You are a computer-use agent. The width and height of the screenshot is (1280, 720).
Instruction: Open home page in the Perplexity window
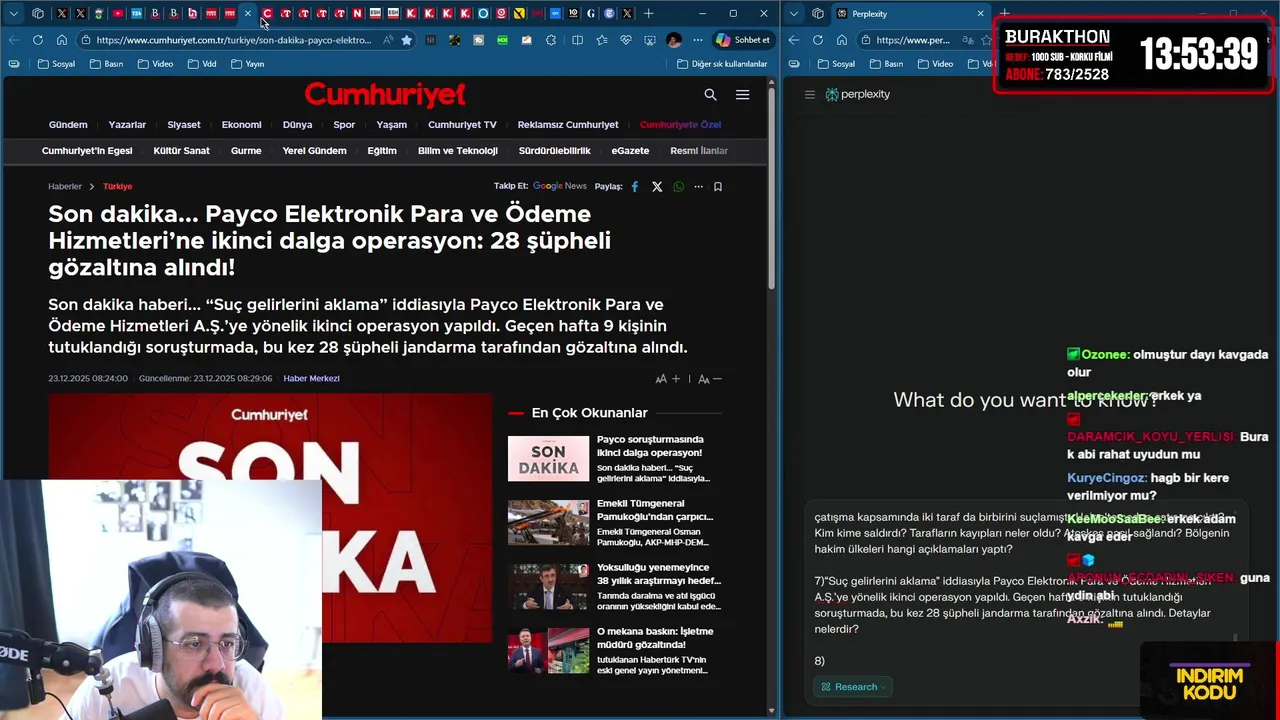click(842, 40)
